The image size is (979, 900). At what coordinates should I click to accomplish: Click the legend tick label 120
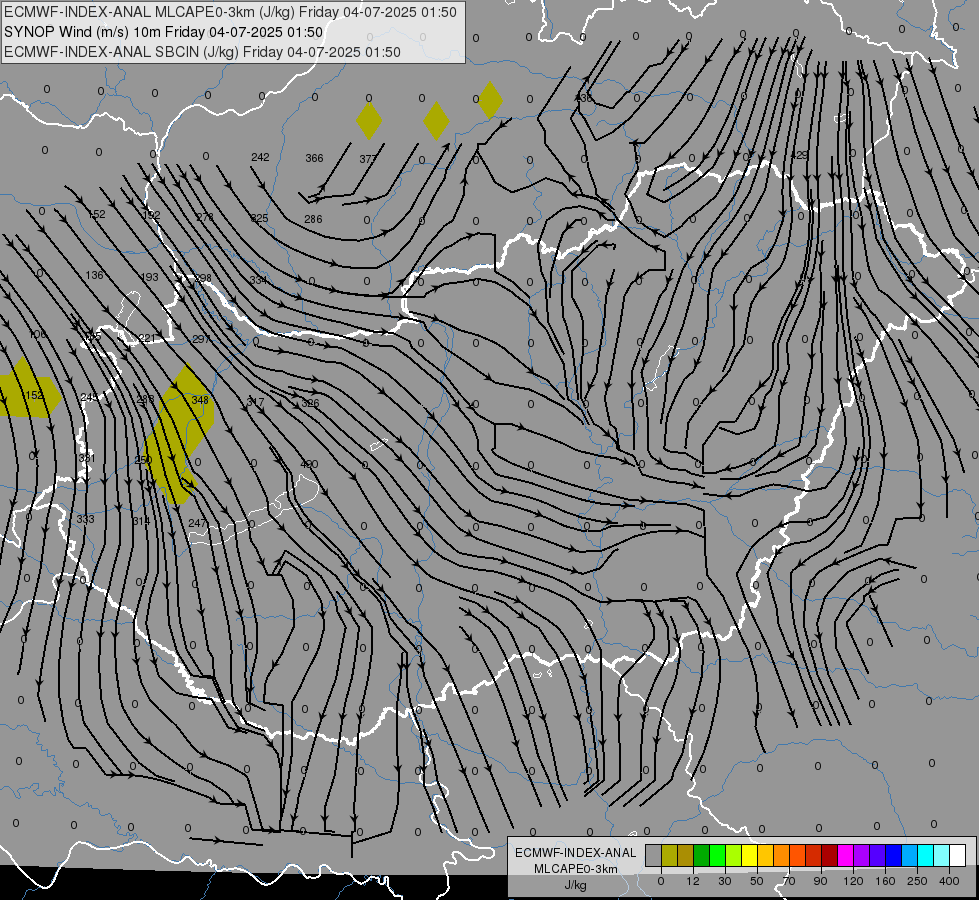pyautogui.click(x=853, y=881)
